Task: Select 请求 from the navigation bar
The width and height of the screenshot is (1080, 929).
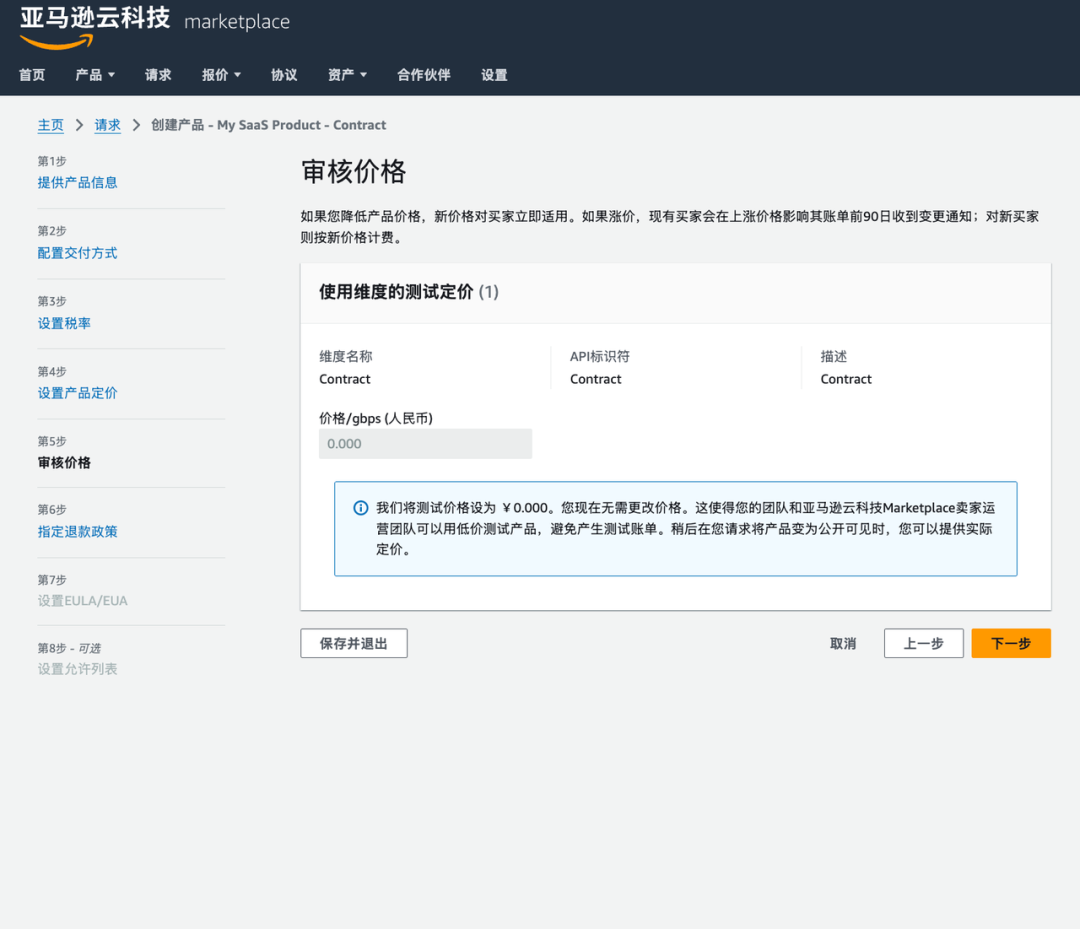Action: point(157,74)
